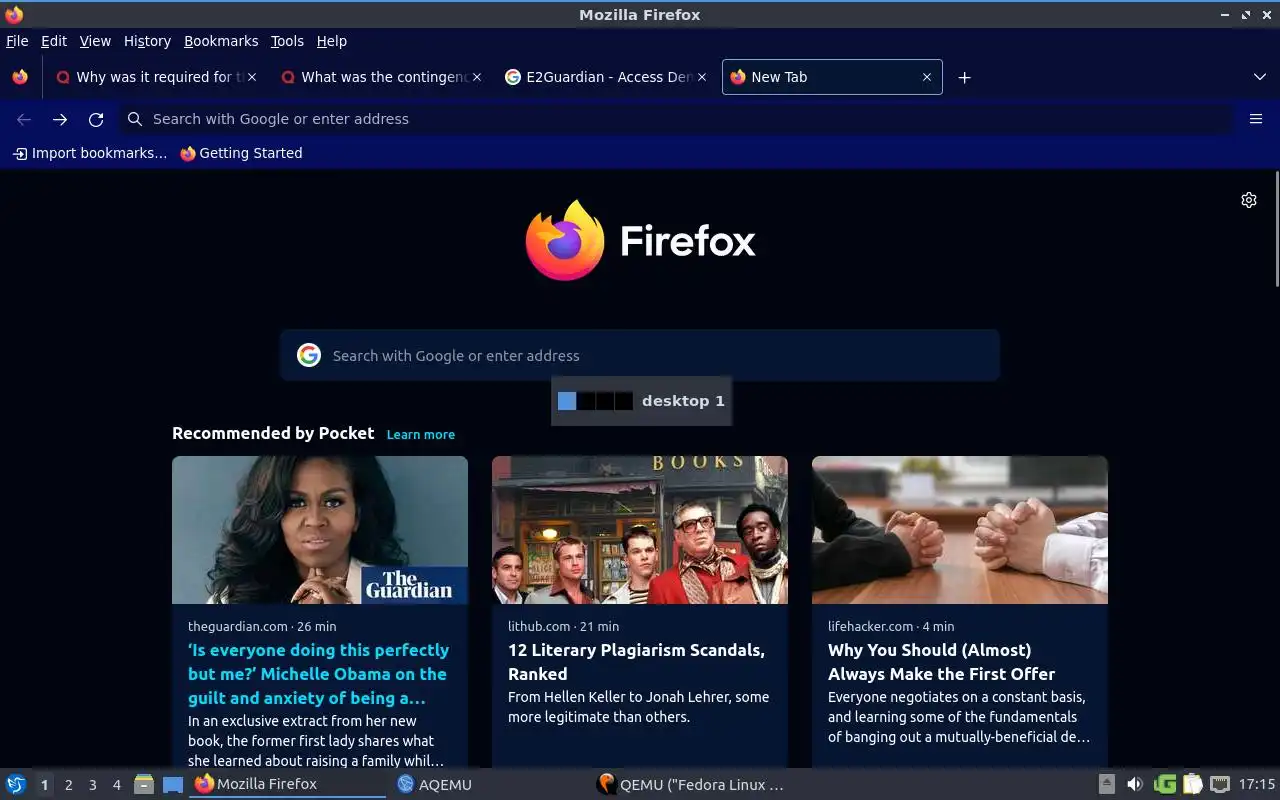This screenshot has height=800, width=1280.
Task: Open a new tab with plus button
Action: click(x=964, y=77)
